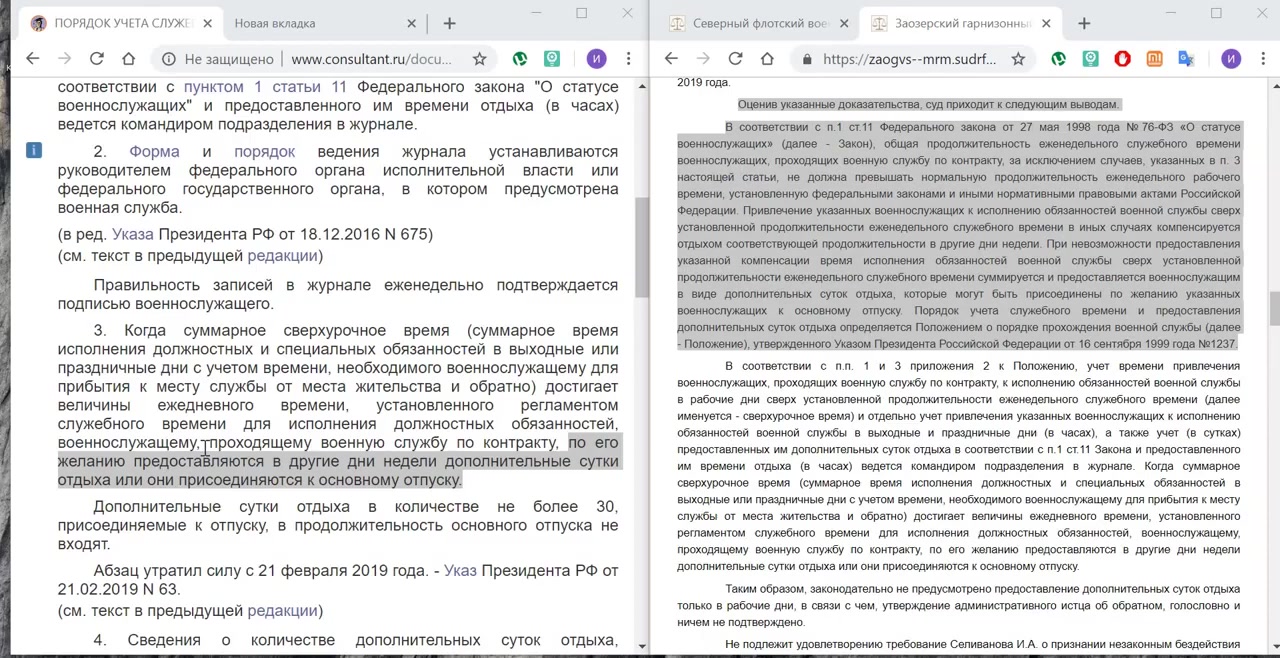Open the orange Mi extension icon

coord(1154,59)
